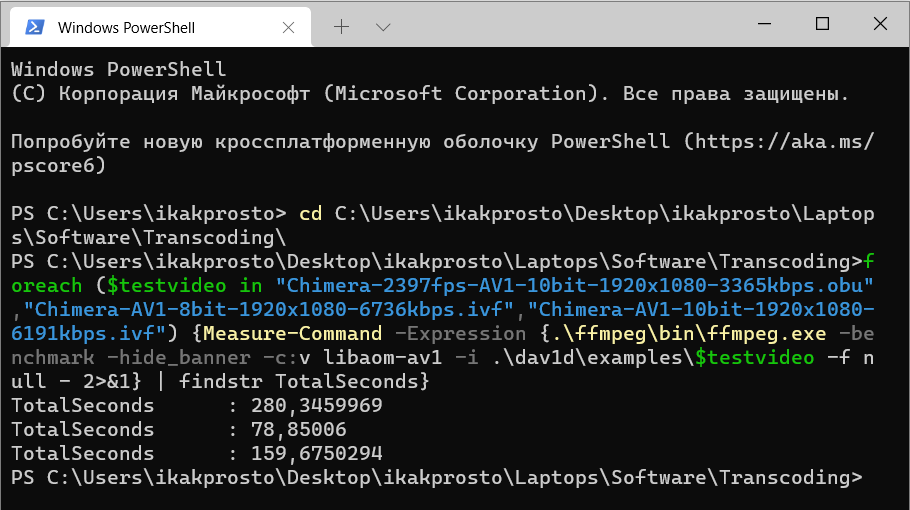Minimize the terminal window

[x=764, y=24]
